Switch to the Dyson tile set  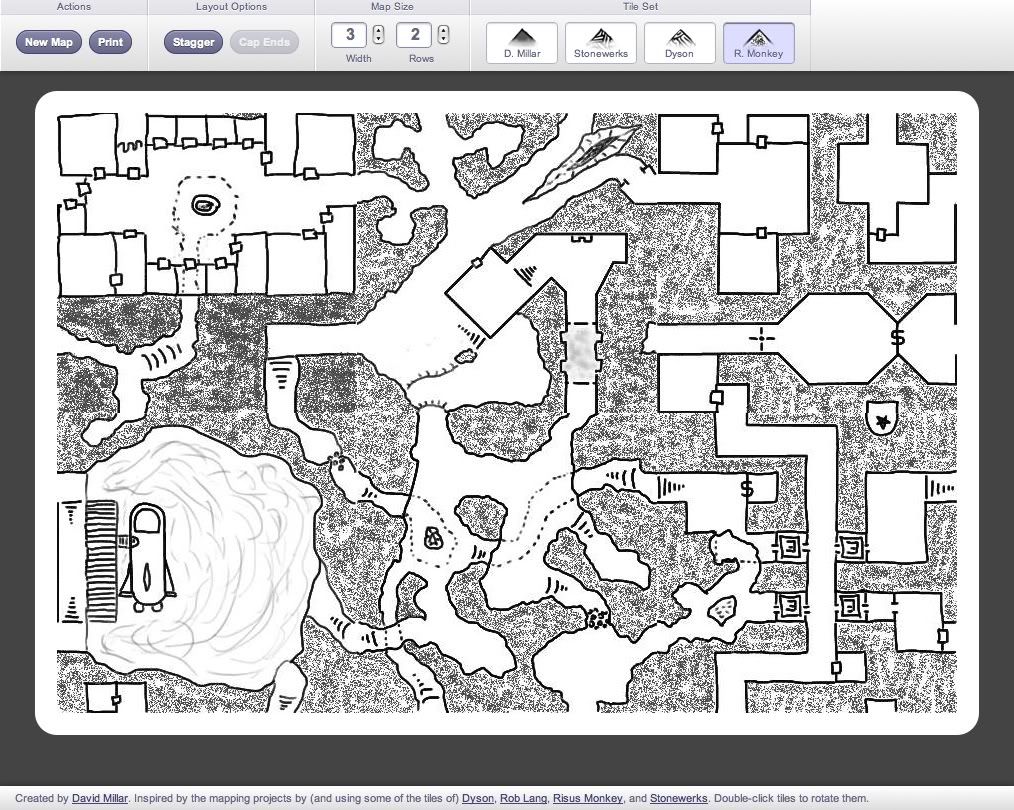coord(679,43)
